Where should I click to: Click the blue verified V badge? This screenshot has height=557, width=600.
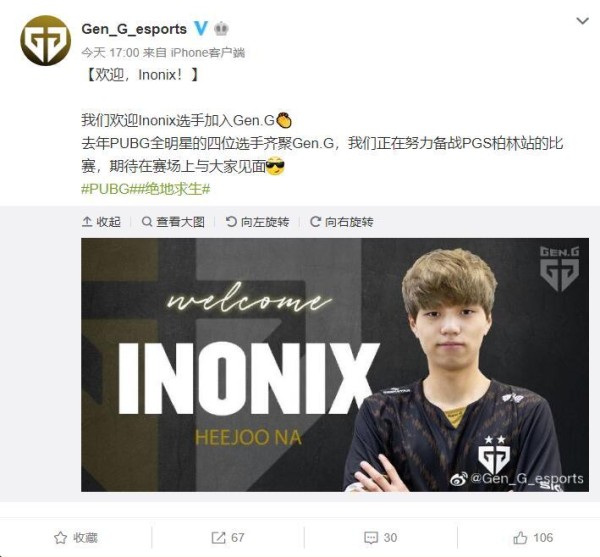coord(201,29)
